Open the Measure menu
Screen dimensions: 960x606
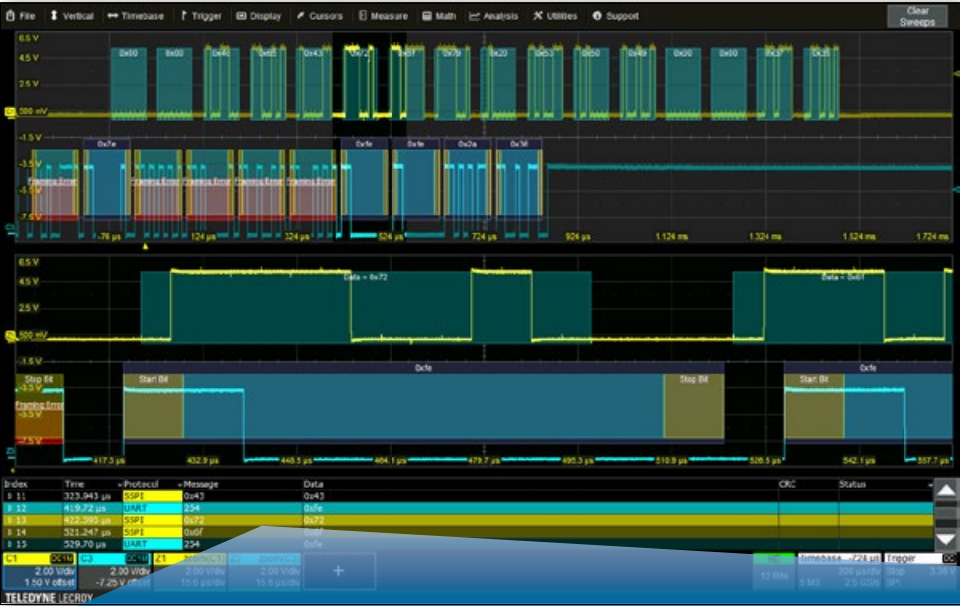pos(384,16)
